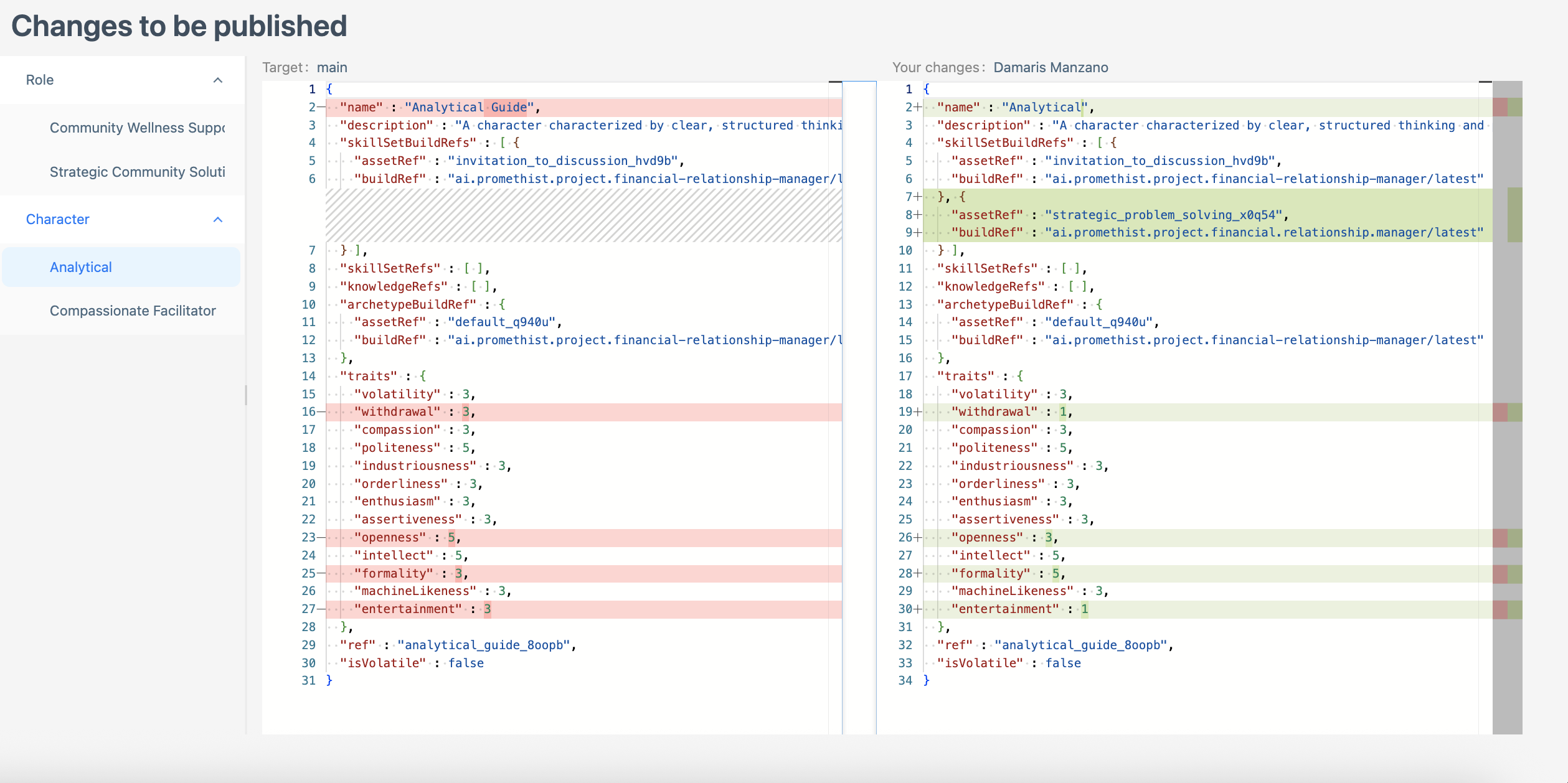Image resolution: width=1568 pixels, height=783 pixels.
Task: Open the Compassionate Facilitator character diff
Action: [133, 310]
